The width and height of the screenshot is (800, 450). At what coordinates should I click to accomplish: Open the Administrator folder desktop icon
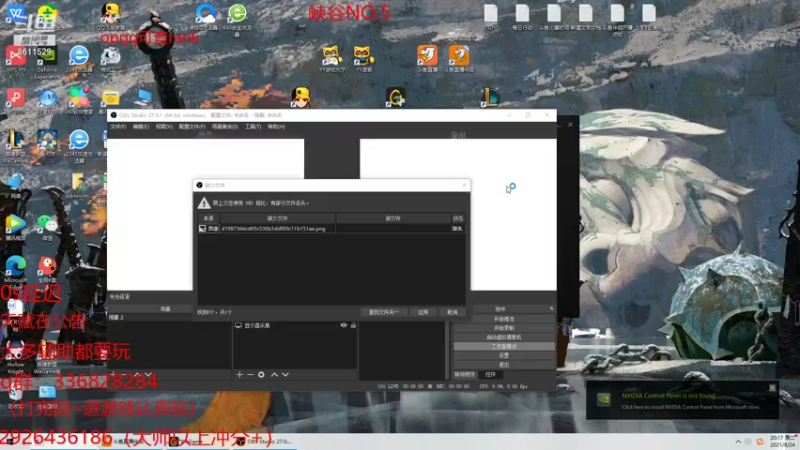pos(79,186)
